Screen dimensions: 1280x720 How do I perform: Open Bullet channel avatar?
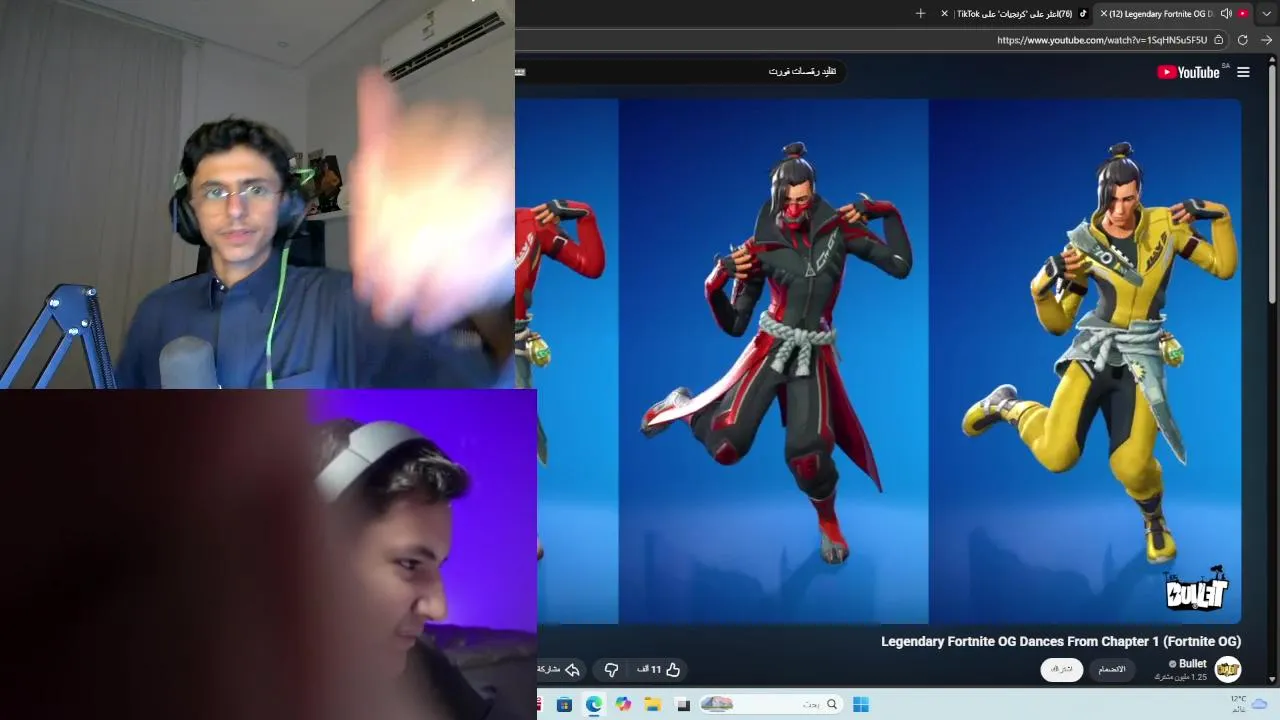(x=1228, y=669)
